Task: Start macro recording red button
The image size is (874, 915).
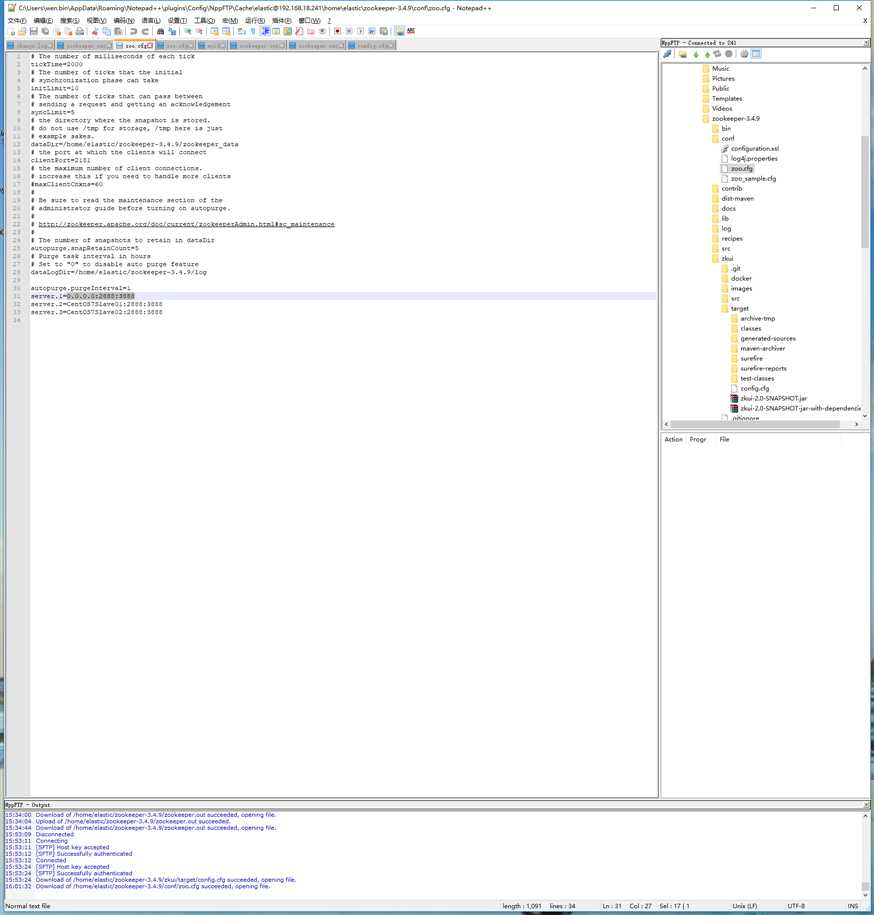Action: pos(338,32)
